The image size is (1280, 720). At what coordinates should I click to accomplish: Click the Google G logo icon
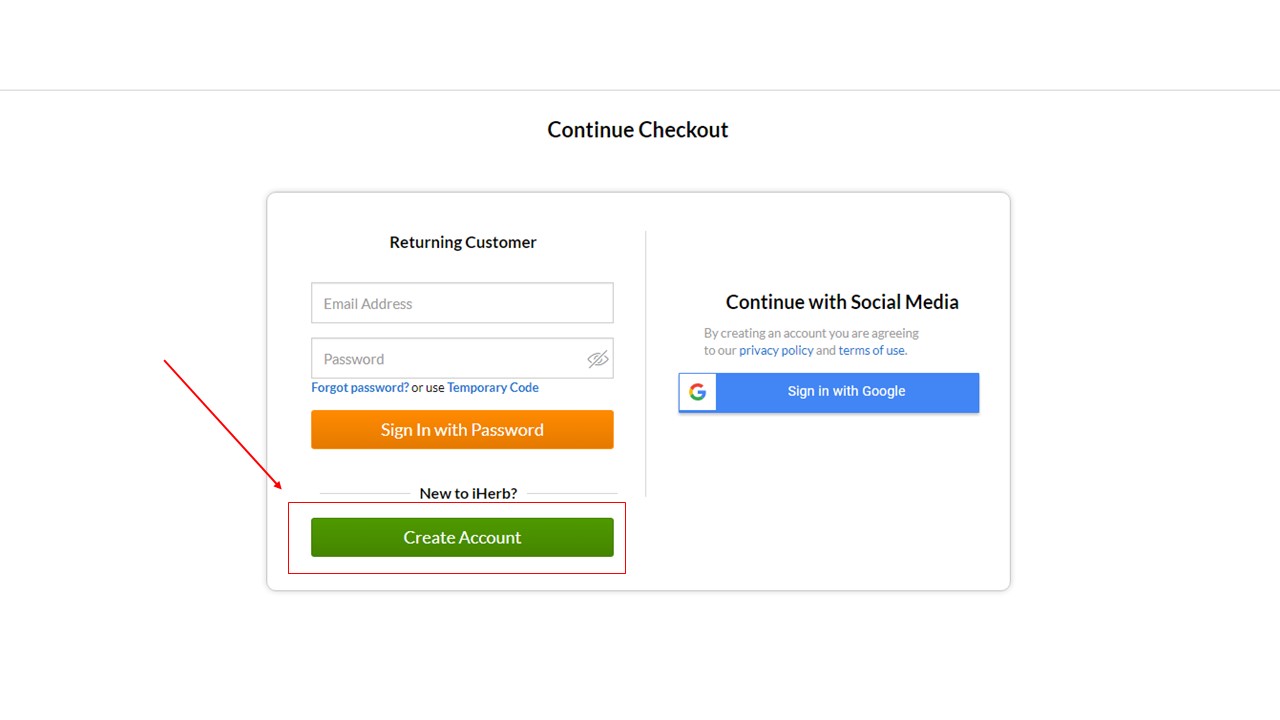click(698, 392)
